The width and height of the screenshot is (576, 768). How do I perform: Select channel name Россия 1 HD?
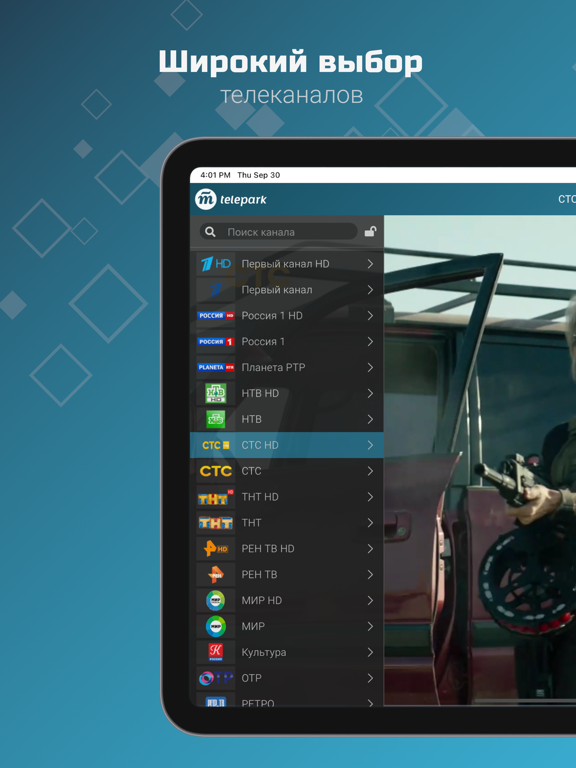coord(272,315)
